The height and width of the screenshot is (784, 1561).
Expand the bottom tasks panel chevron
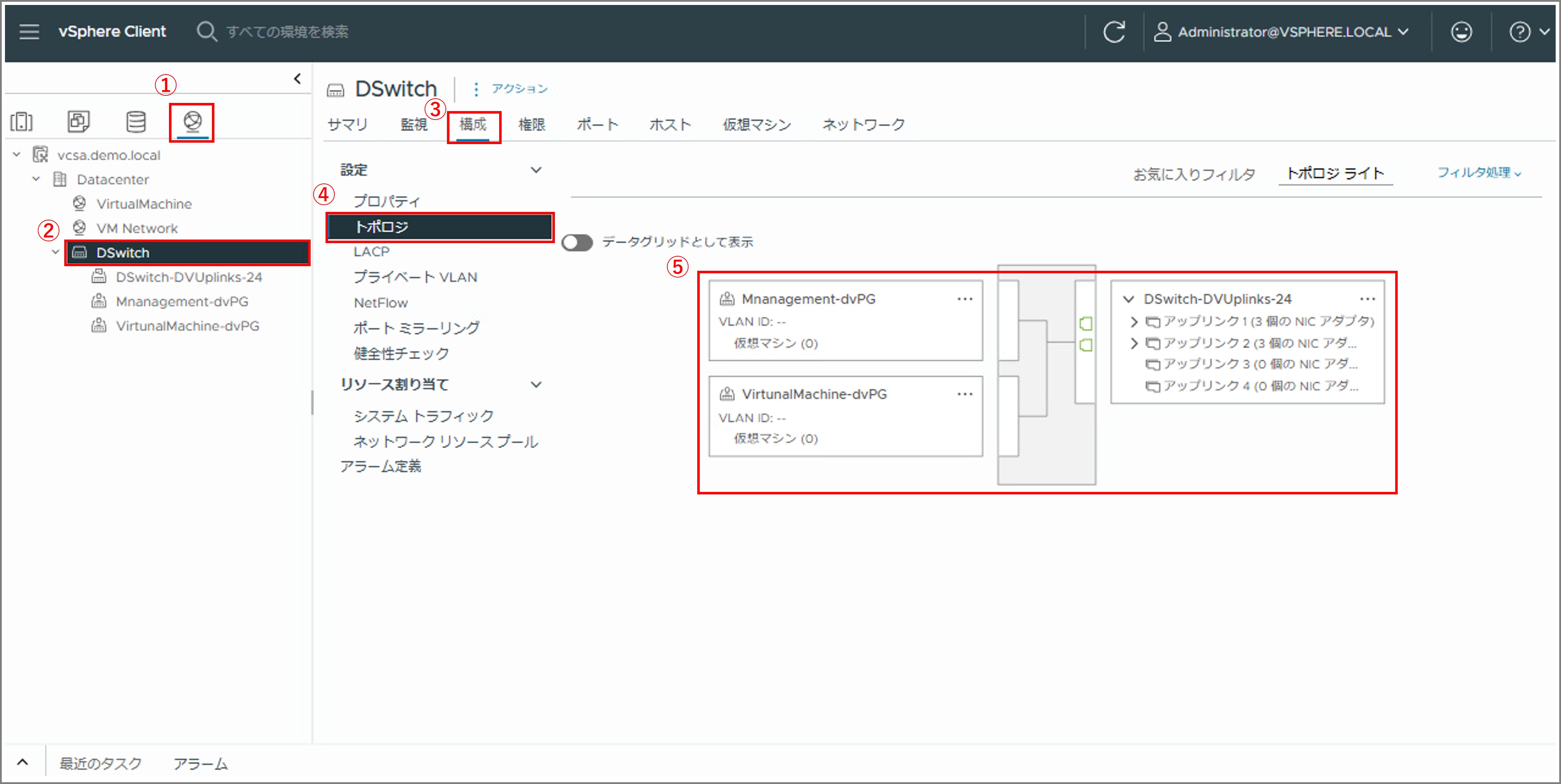(22, 762)
